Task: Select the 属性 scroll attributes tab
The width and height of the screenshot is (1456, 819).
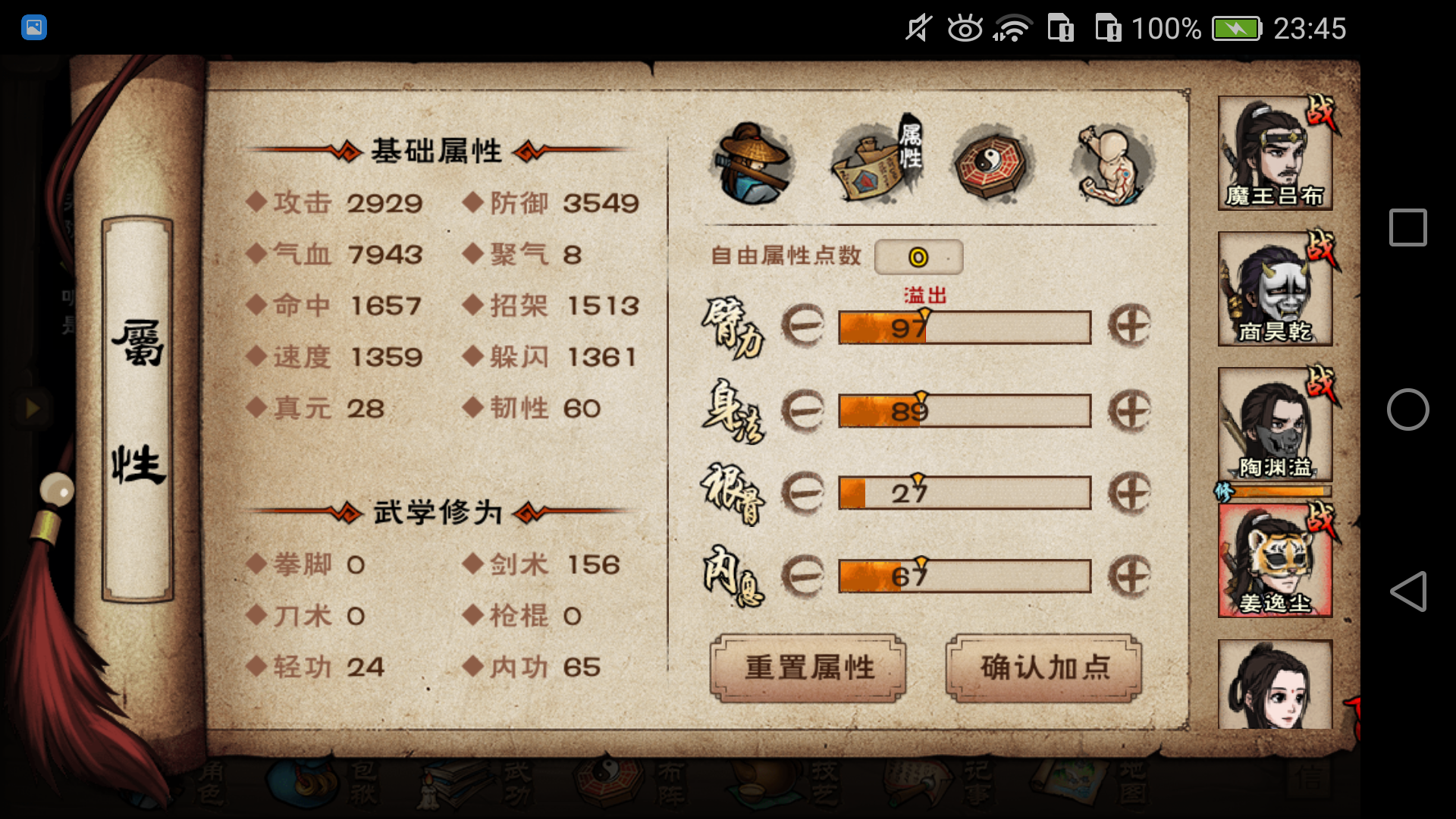Action: (x=877, y=161)
